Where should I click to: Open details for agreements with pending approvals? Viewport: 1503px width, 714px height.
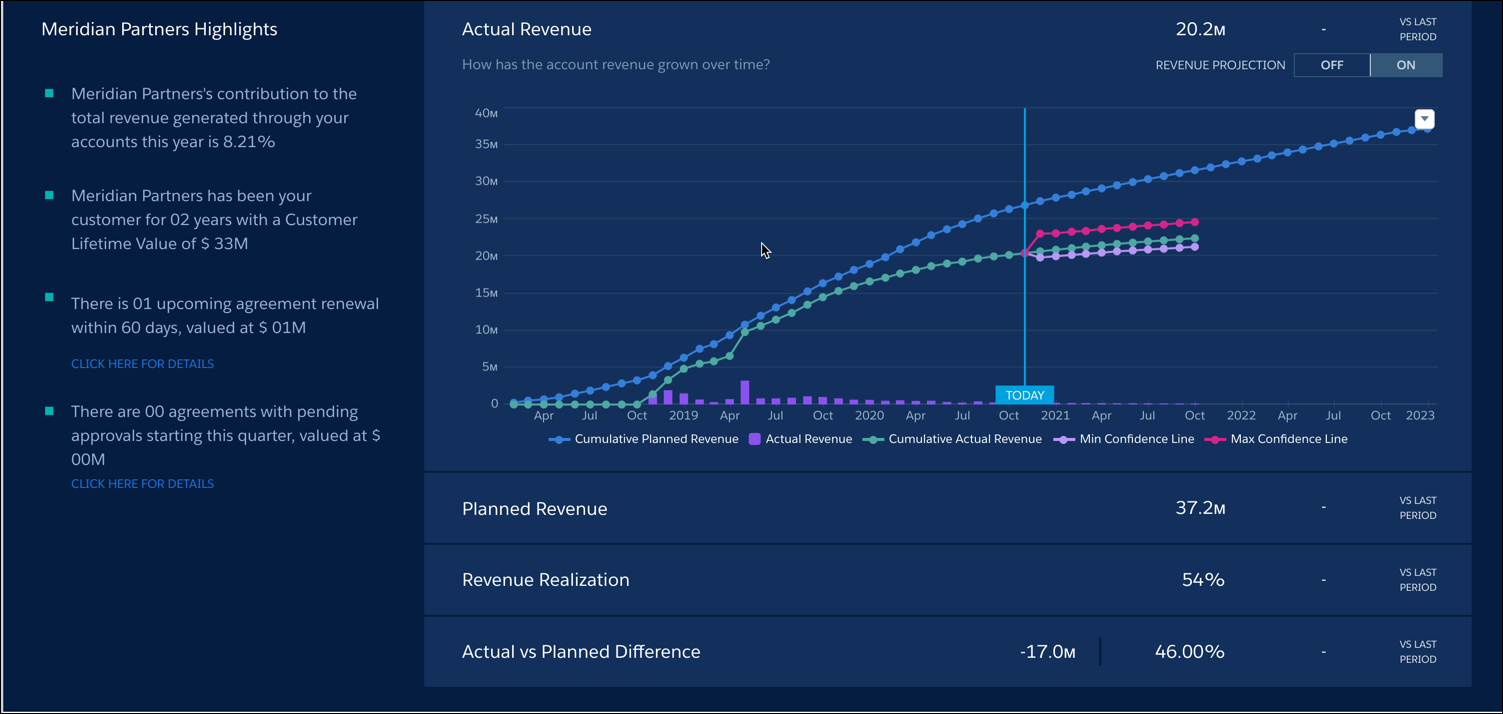(x=142, y=483)
